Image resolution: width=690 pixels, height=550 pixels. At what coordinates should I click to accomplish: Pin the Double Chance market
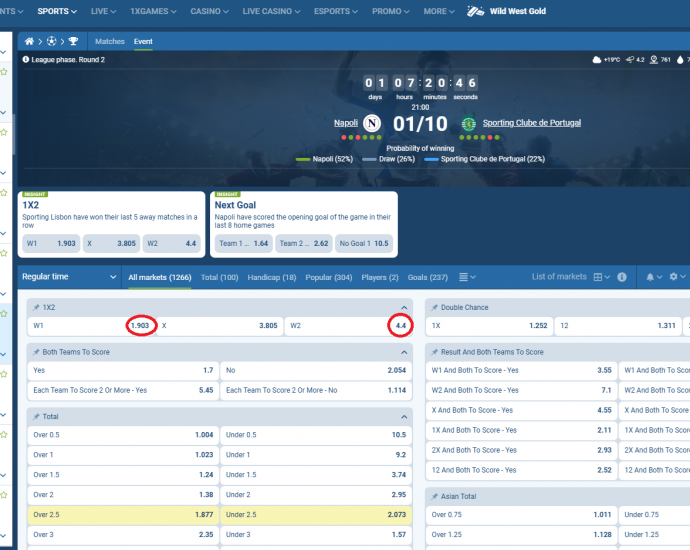click(x=434, y=307)
